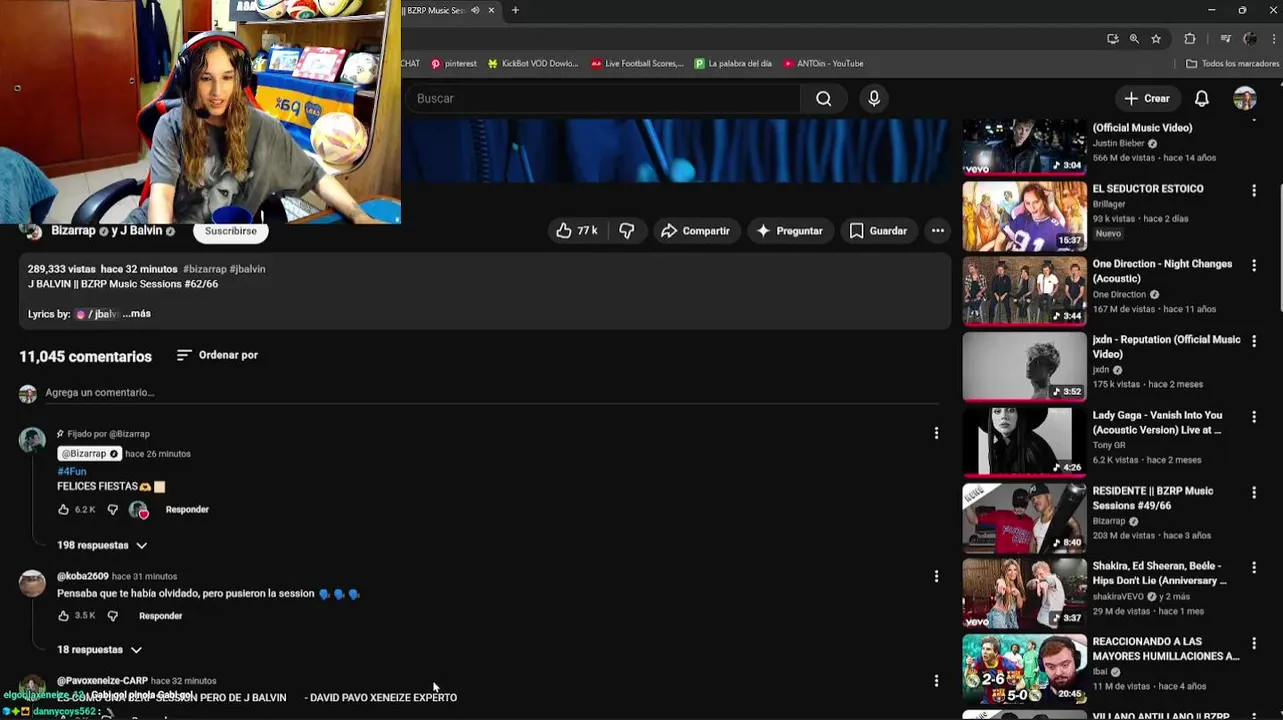Viewport: 1283px width, 720px height.
Task: Focus the Buscar search field
Action: (x=604, y=98)
